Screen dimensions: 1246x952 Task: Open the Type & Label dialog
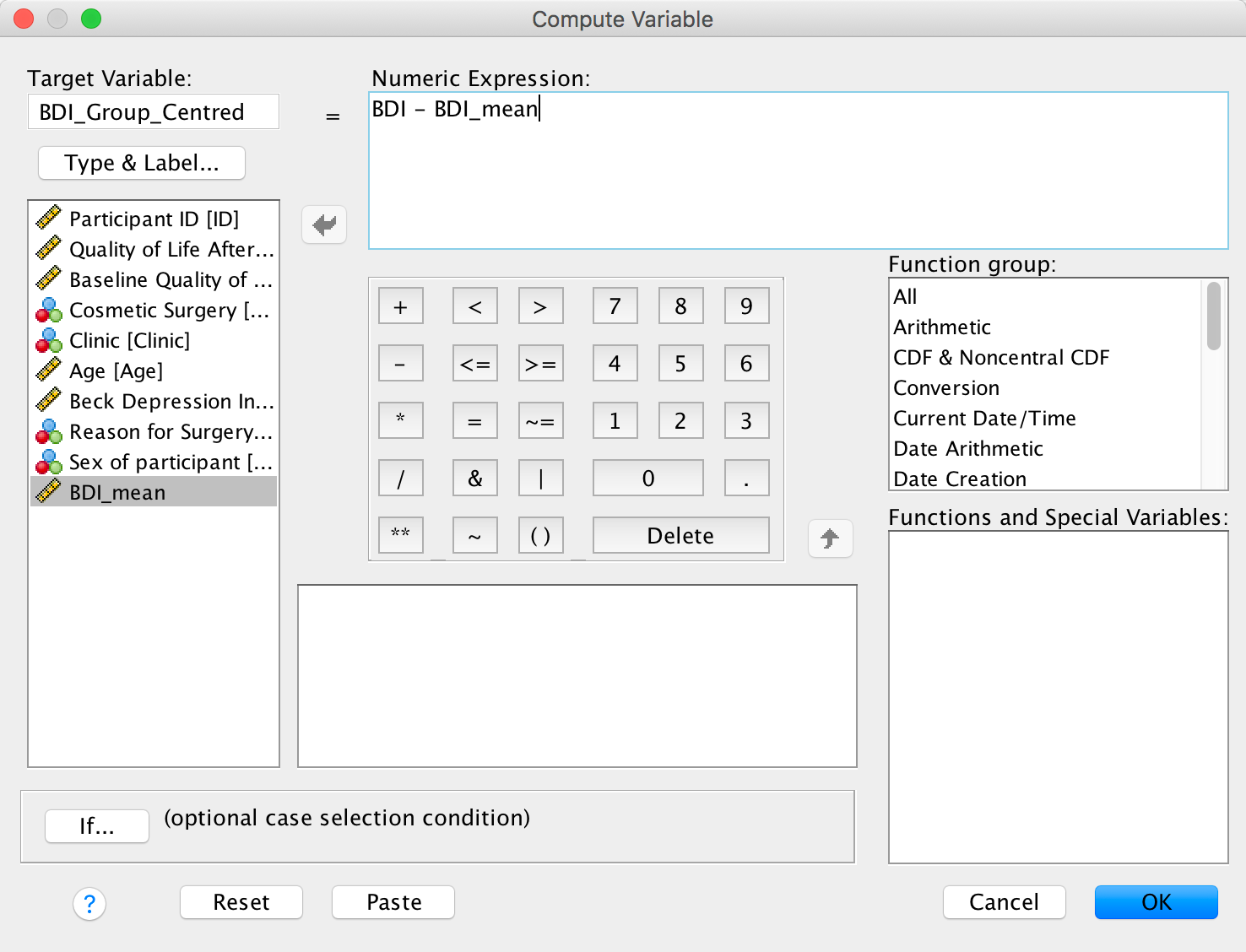tap(142, 163)
